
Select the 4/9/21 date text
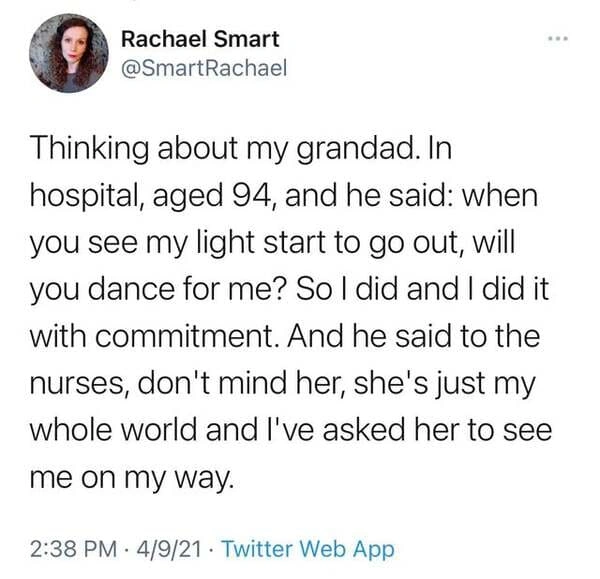[x=171, y=548]
